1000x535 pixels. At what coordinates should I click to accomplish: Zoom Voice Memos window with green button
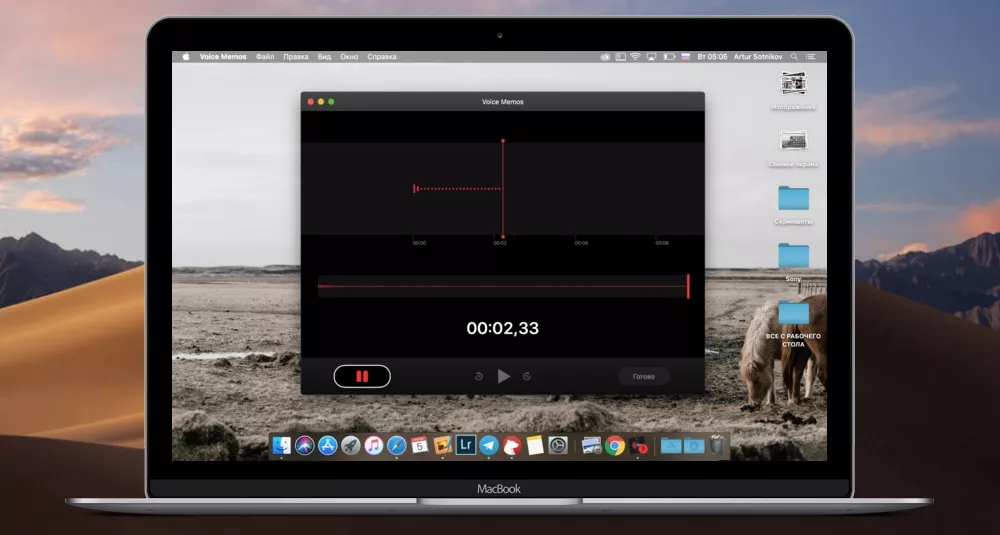[x=331, y=102]
